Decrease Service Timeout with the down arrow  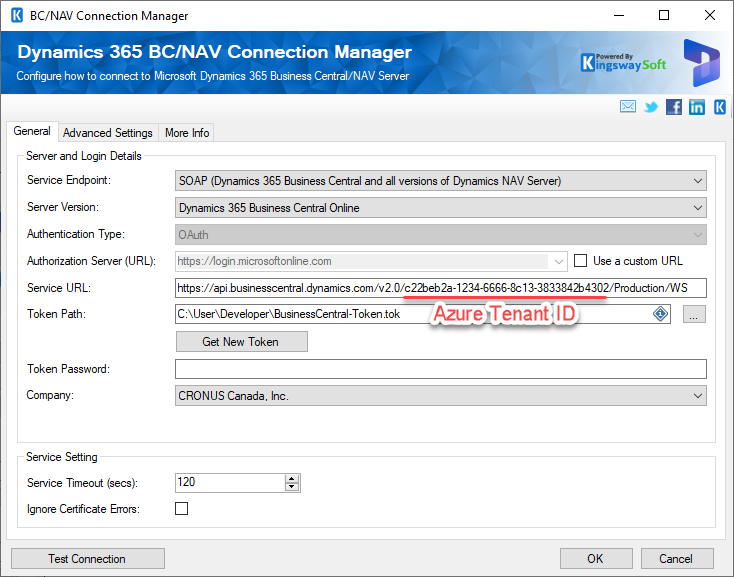292,487
